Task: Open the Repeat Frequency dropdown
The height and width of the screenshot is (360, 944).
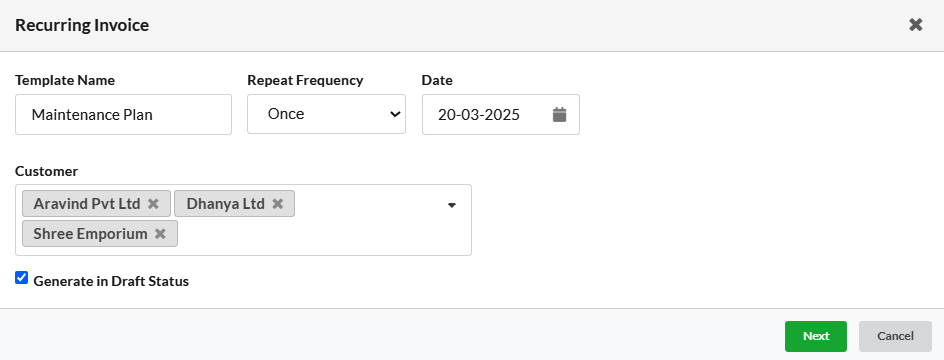Action: click(x=326, y=114)
